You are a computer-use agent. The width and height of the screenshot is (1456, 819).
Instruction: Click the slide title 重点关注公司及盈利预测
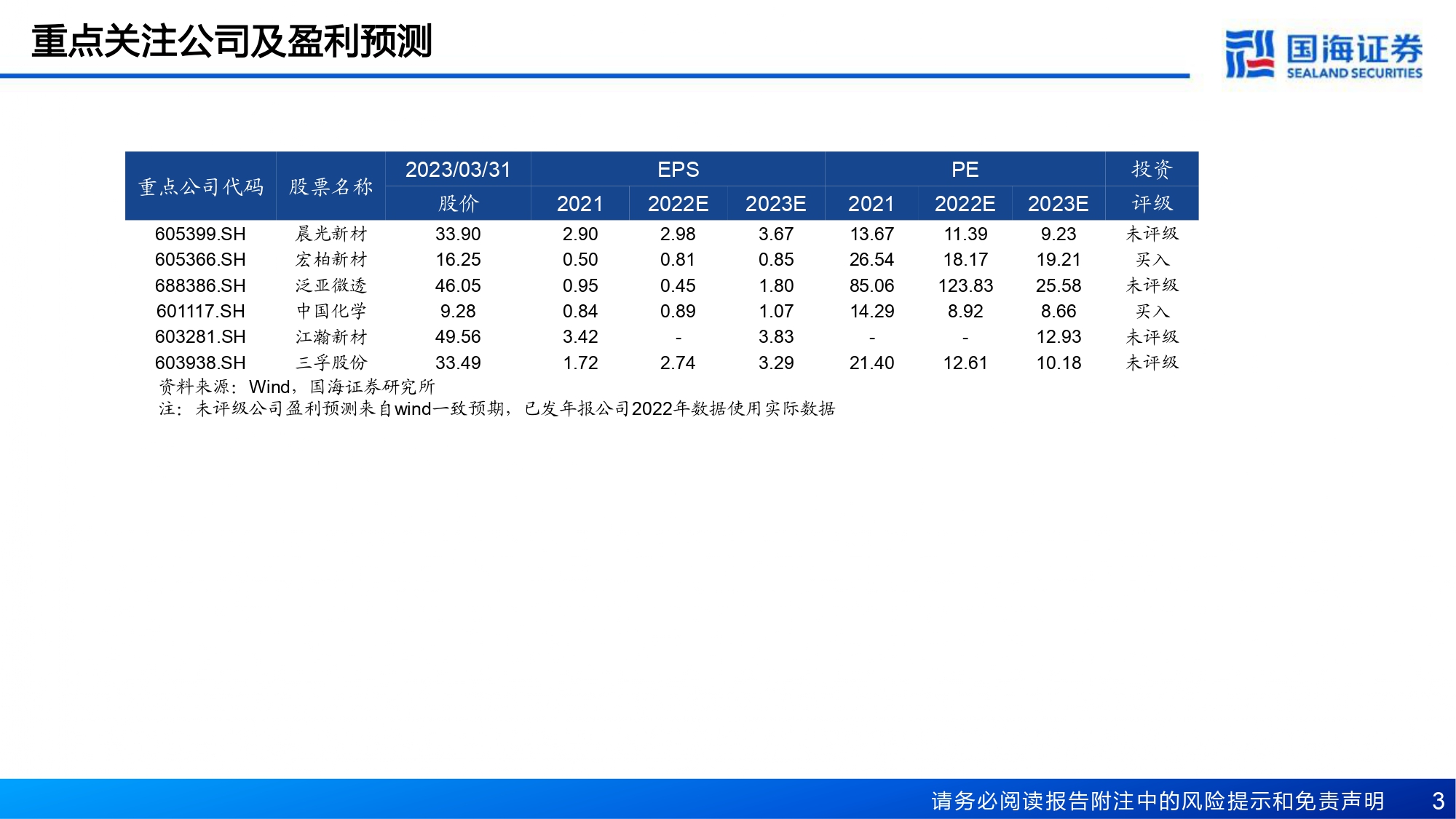click(232, 41)
